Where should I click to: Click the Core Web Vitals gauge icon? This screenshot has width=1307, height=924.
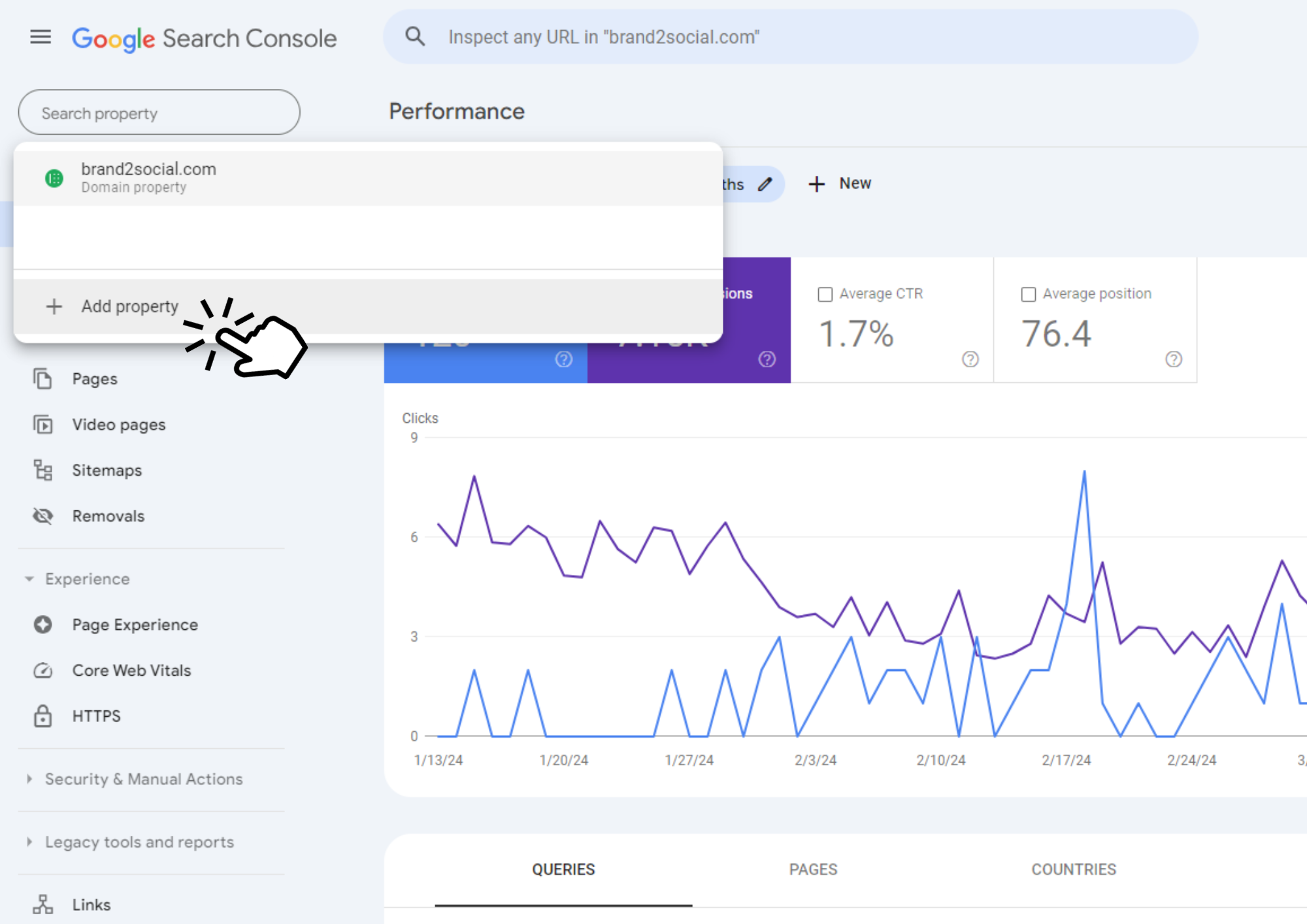[43, 670]
